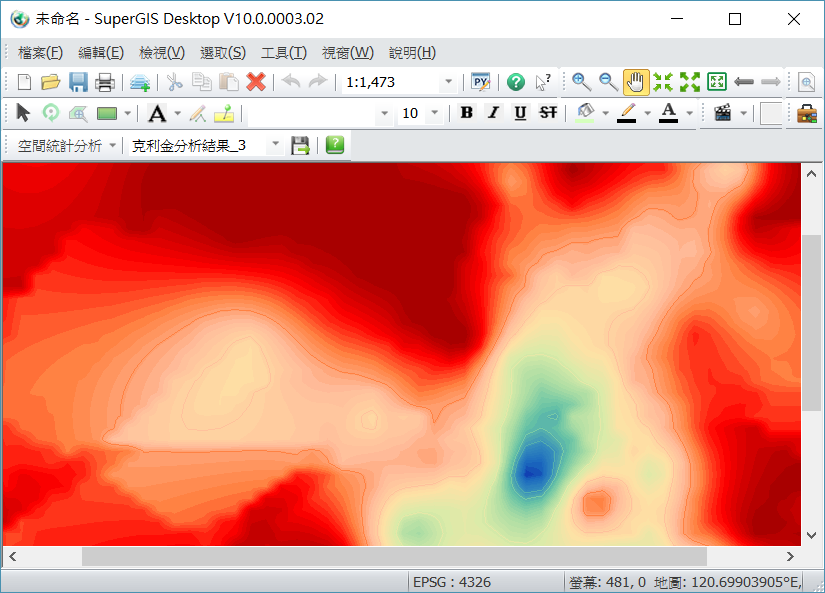
Task: Save the kriging result layer
Action: pos(300,145)
